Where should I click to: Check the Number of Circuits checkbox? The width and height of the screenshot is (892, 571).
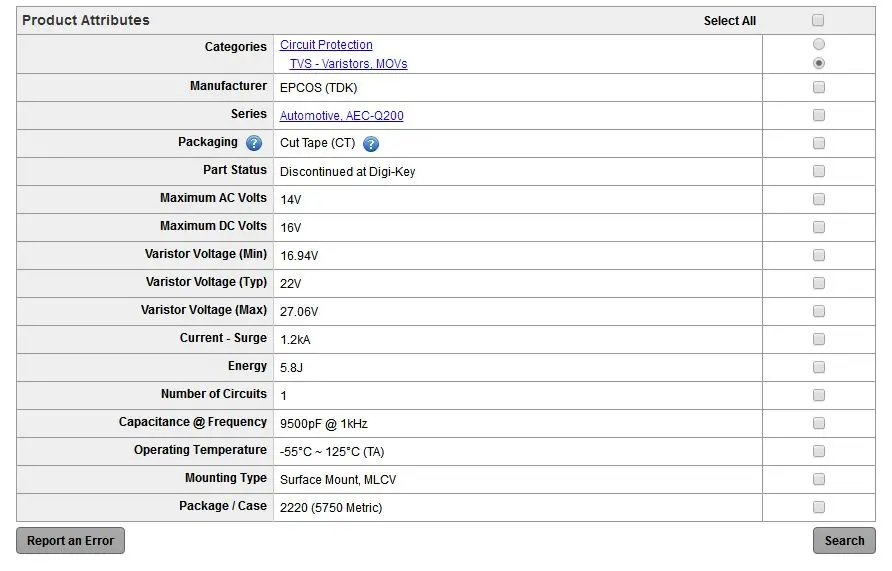click(x=819, y=395)
